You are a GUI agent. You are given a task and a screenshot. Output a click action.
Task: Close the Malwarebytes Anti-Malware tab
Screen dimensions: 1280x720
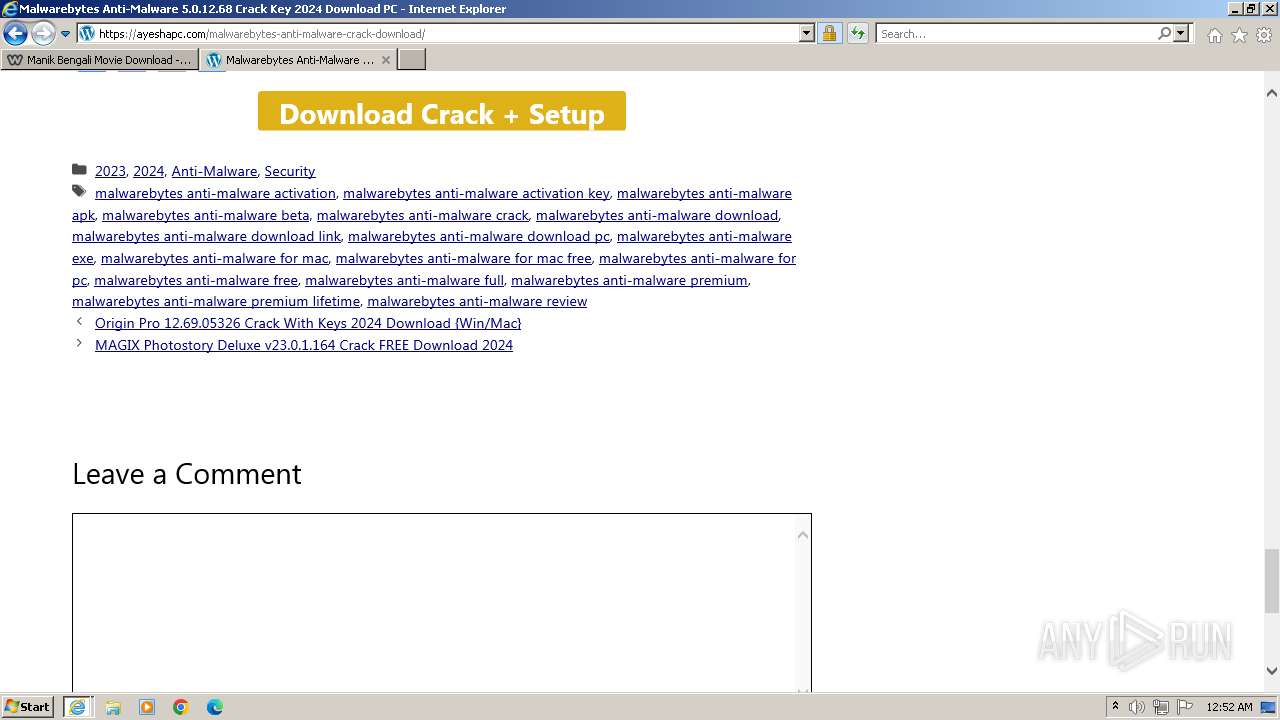point(386,60)
